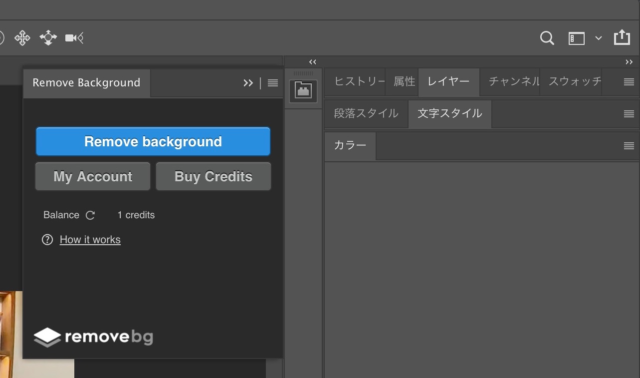Select the 文字スタイル tab

pyautogui.click(x=450, y=113)
